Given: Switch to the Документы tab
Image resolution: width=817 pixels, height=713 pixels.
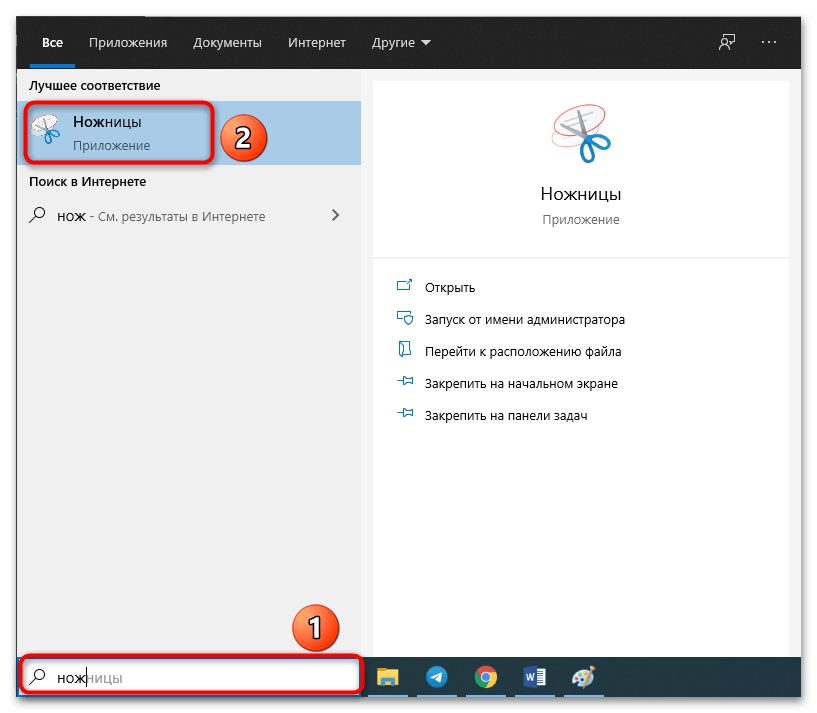Looking at the screenshot, I should click(227, 43).
